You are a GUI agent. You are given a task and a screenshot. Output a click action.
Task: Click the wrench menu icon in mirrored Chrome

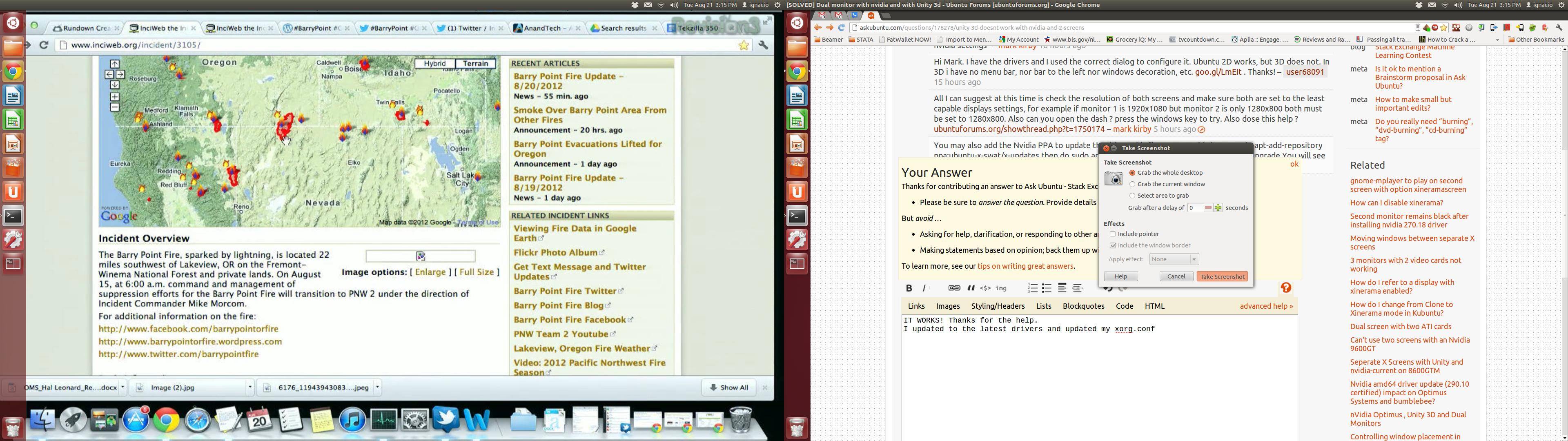[763, 45]
